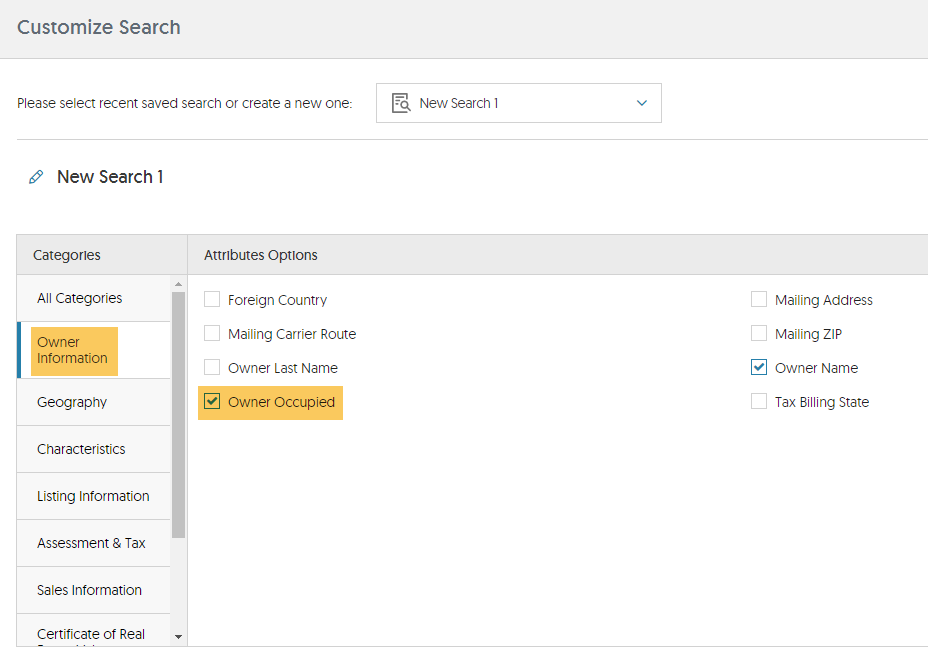The width and height of the screenshot is (928, 648).
Task: Check the Tax Billing State option
Action: (x=759, y=401)
